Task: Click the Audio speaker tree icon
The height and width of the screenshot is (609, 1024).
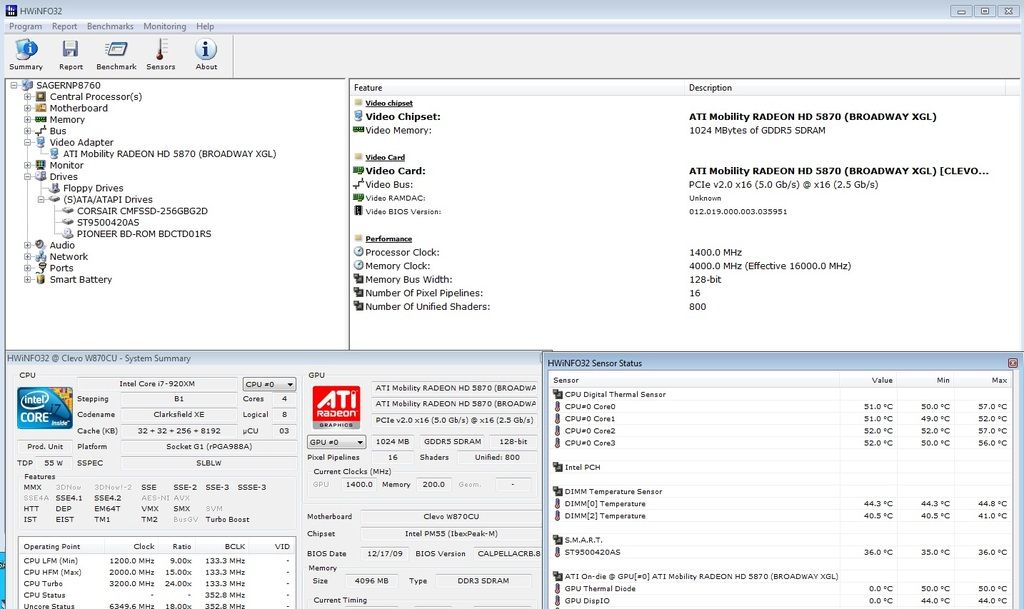Action: coord(41,245)
